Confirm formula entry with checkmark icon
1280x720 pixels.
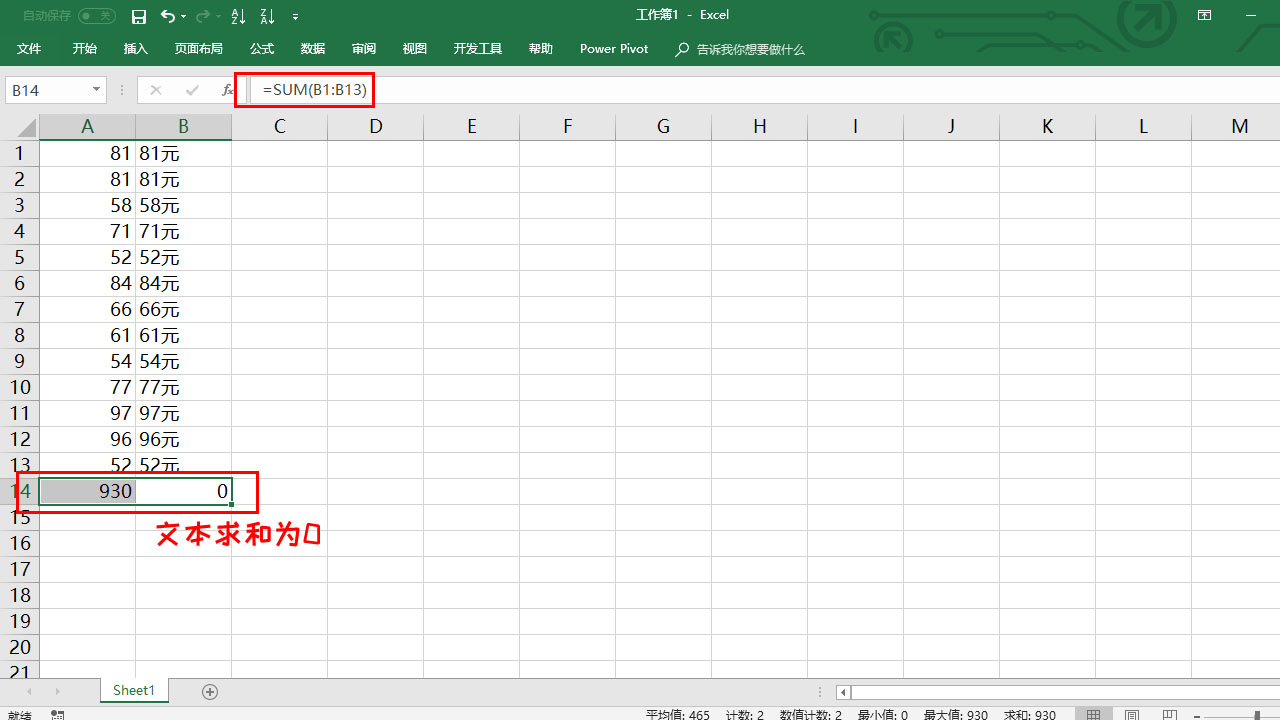192,90
